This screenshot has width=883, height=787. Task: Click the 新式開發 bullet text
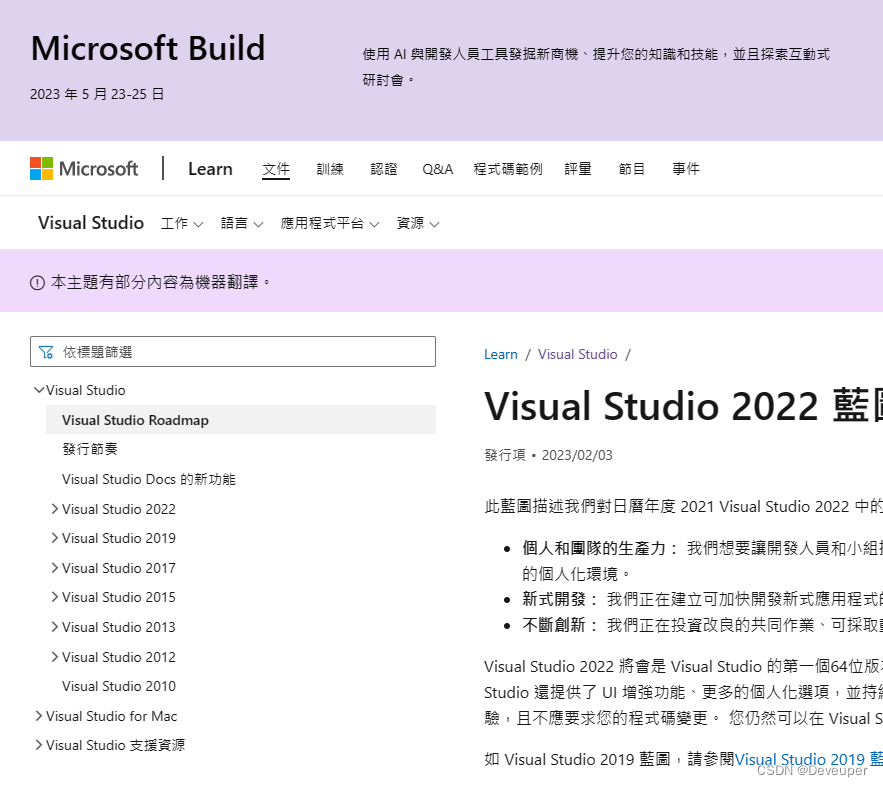(x=559, y=599)
